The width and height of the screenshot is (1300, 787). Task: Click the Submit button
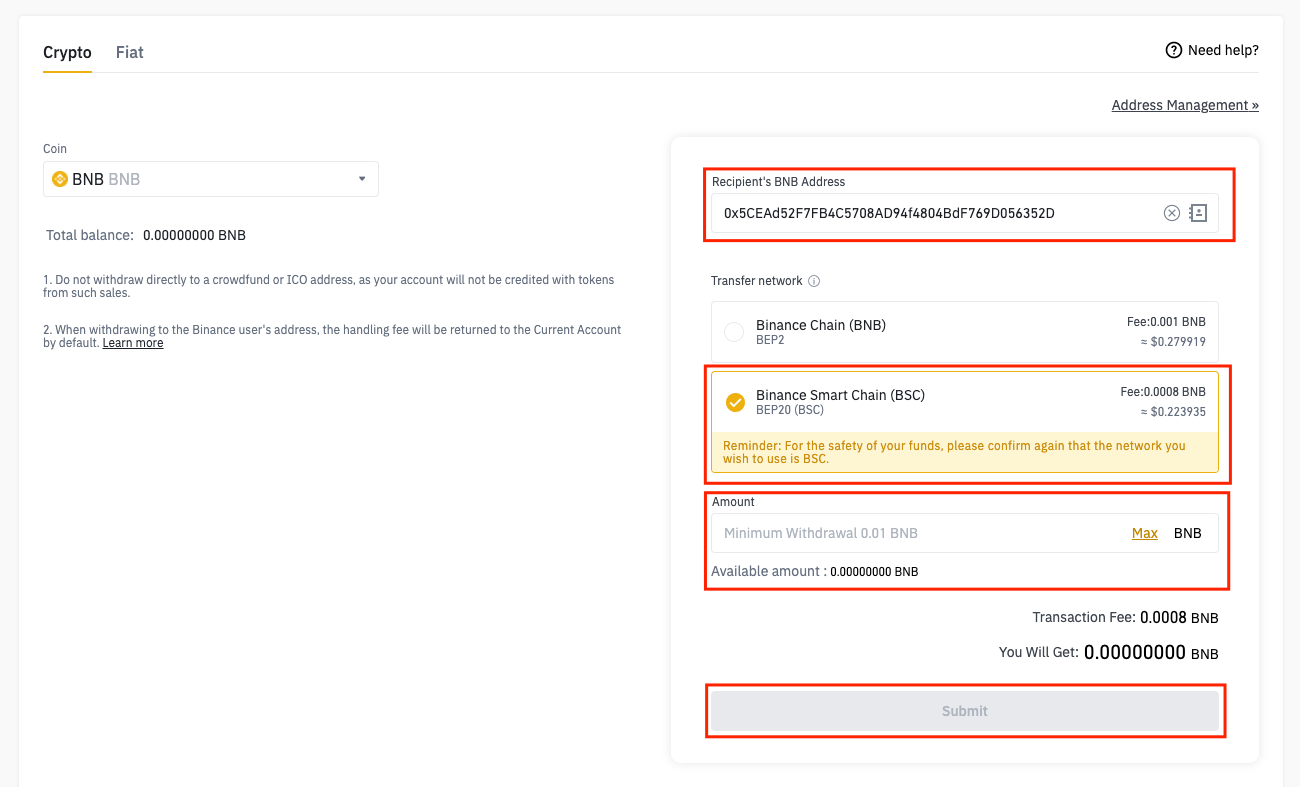pos(965,711)
